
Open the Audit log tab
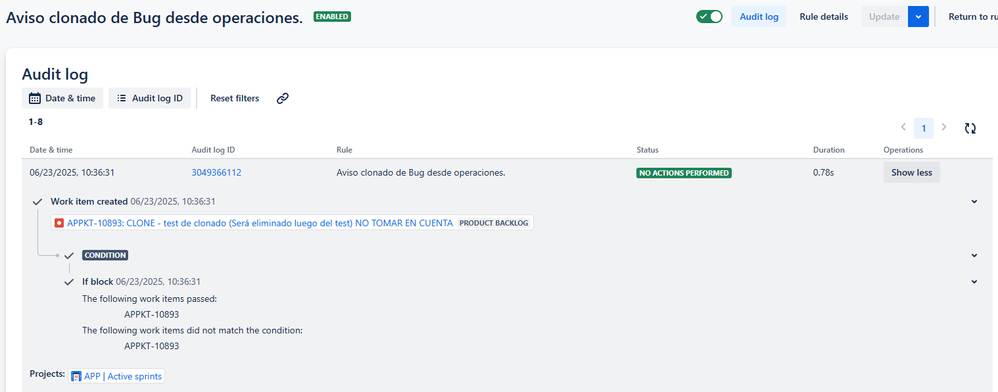pos(759,17)
